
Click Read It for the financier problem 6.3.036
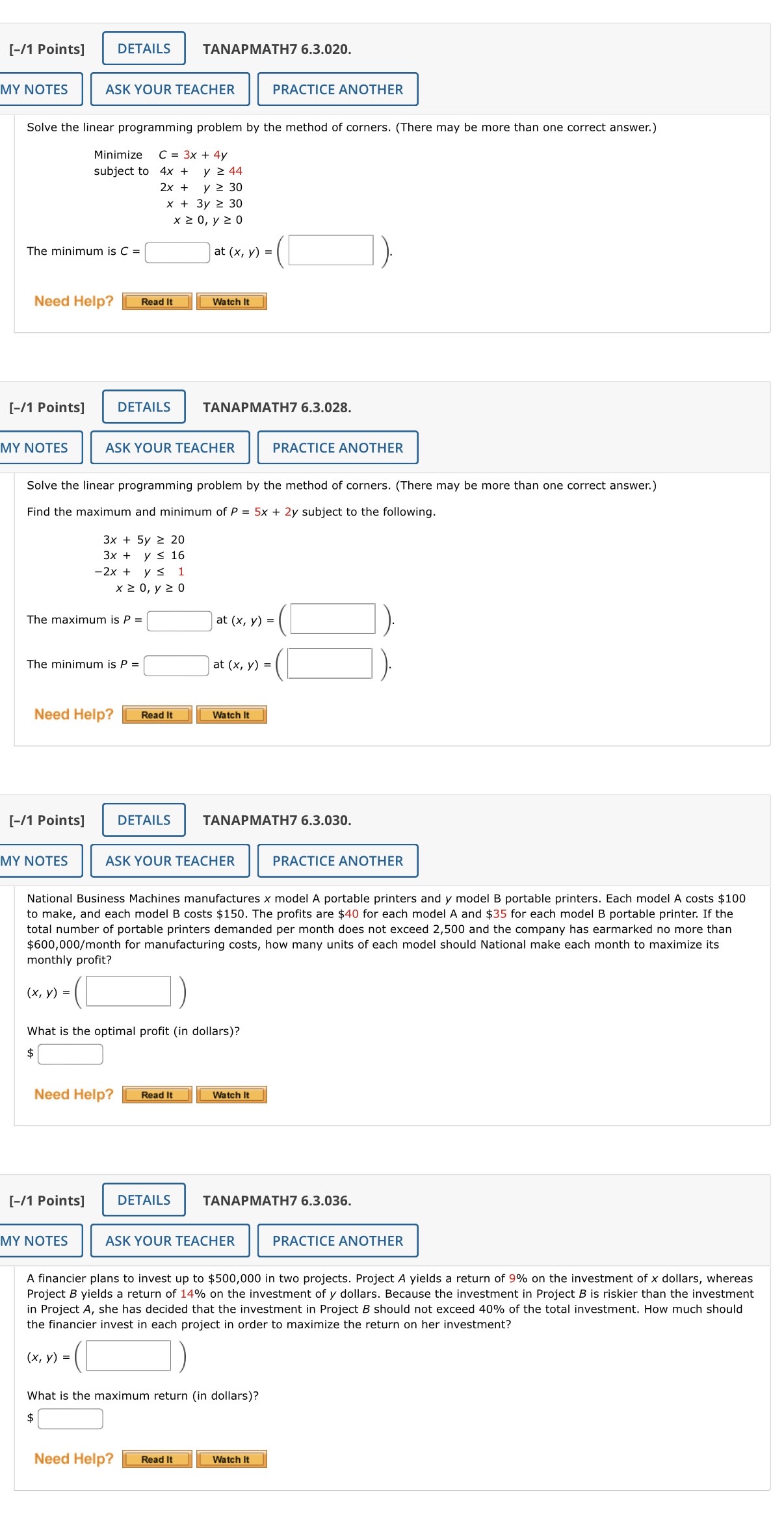tap(157, 1459)
